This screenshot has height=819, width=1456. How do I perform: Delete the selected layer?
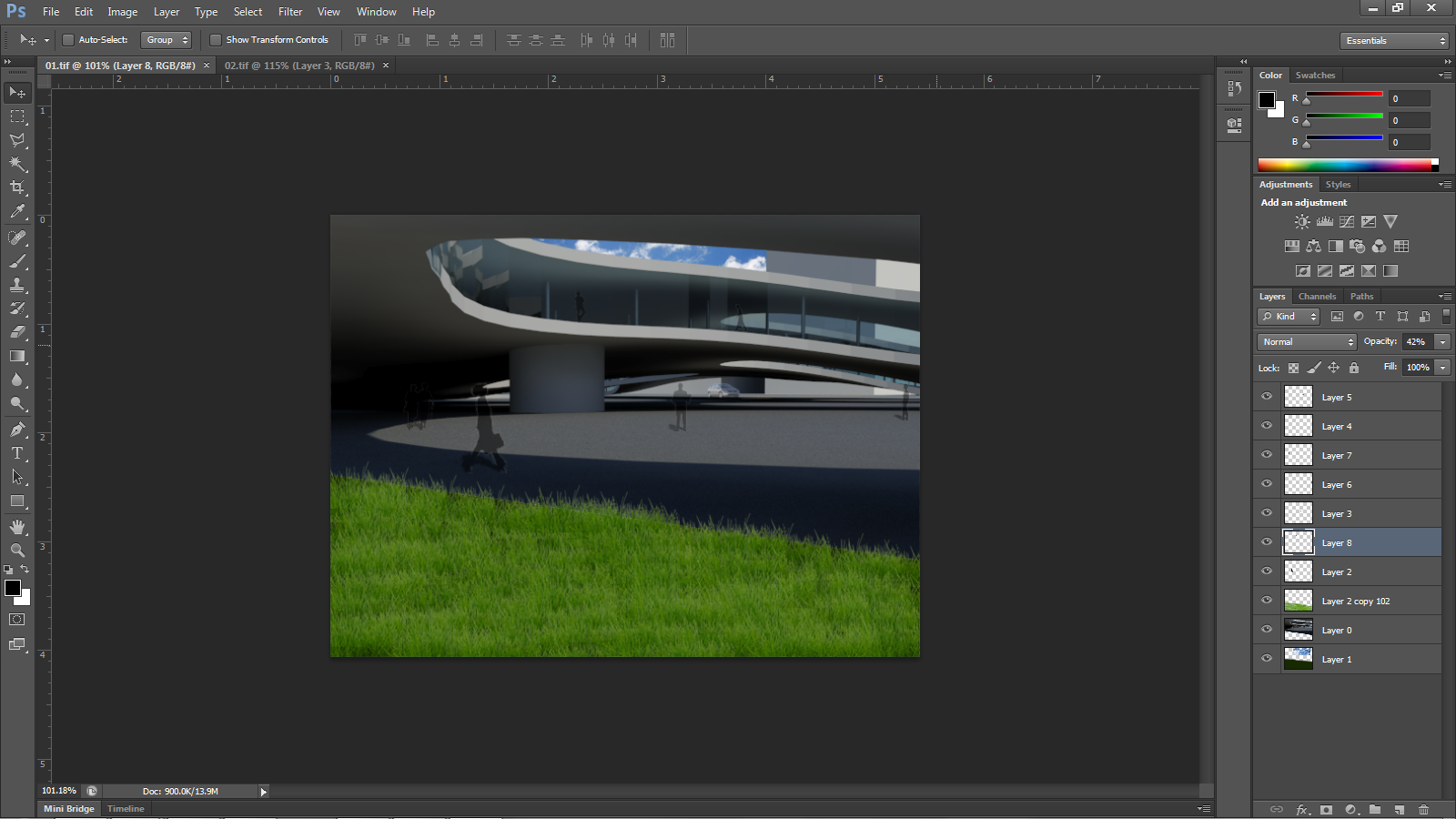click(1424, 809)
